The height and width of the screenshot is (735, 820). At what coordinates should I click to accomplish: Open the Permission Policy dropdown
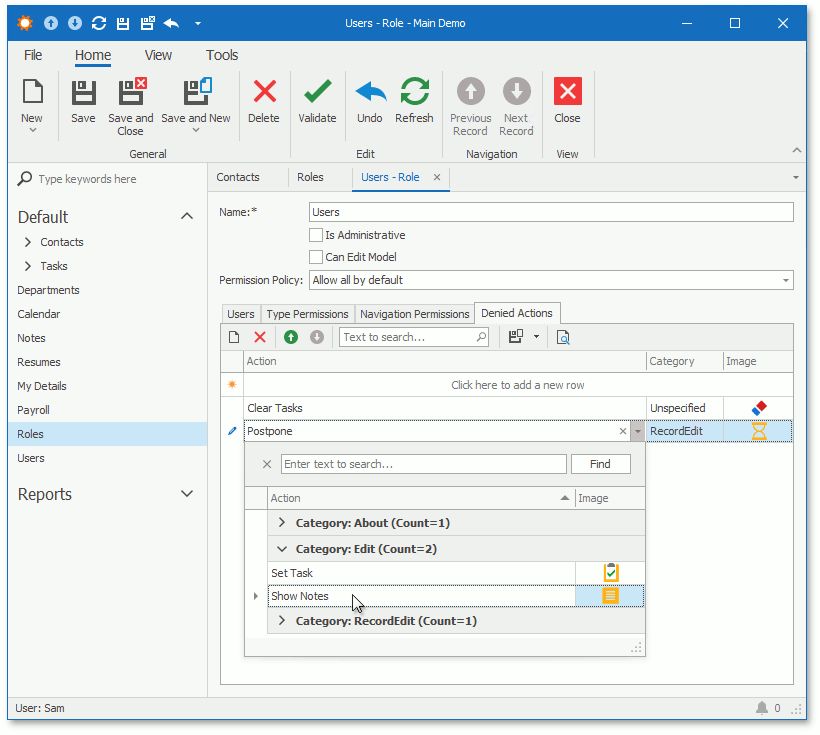[785, 281]
